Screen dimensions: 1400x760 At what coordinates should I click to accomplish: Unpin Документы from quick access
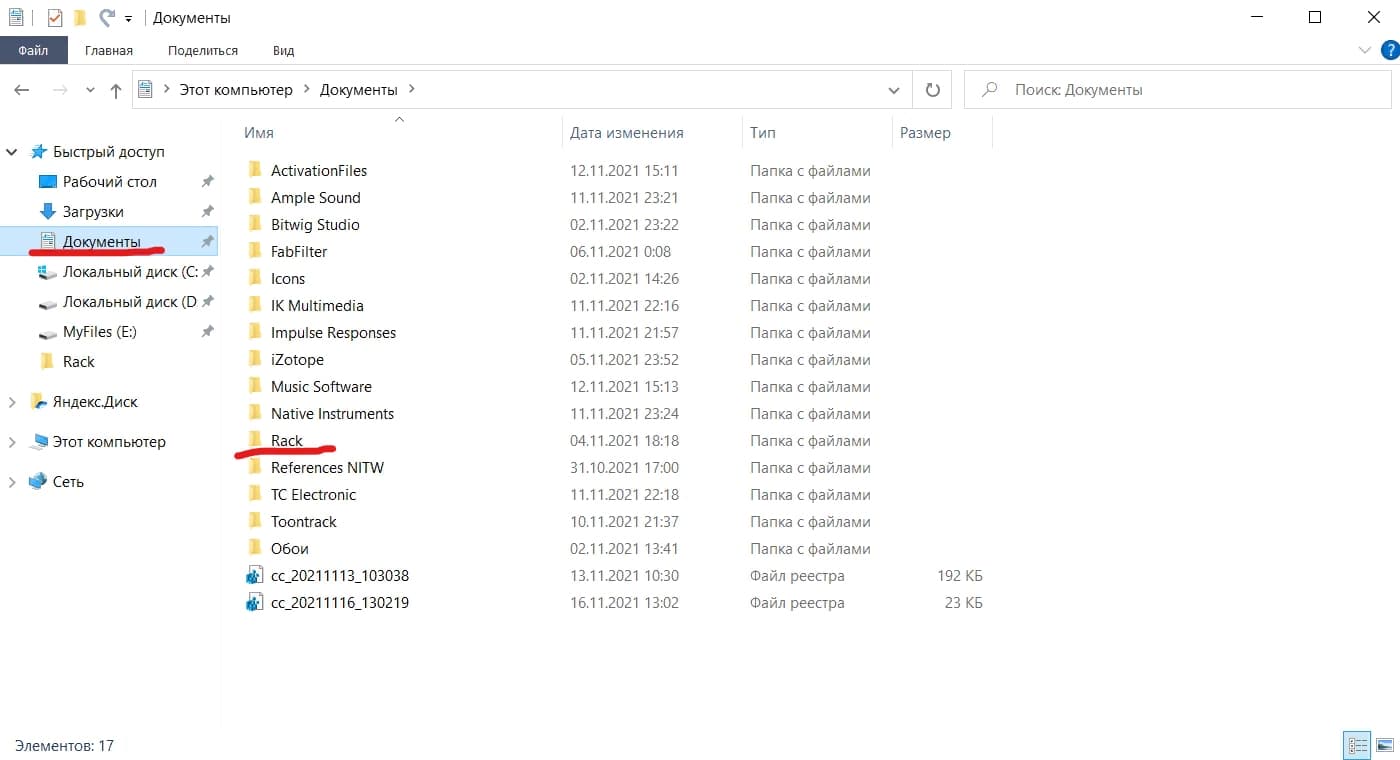pos(207,242)
